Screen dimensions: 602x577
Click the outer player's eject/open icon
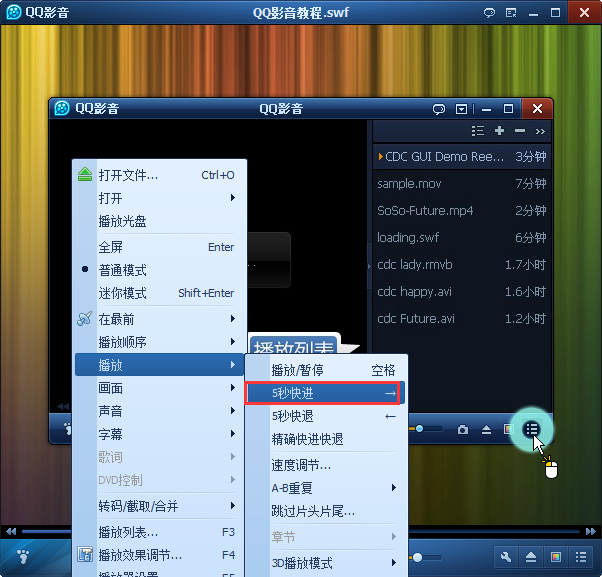click(x=531, y=557)
